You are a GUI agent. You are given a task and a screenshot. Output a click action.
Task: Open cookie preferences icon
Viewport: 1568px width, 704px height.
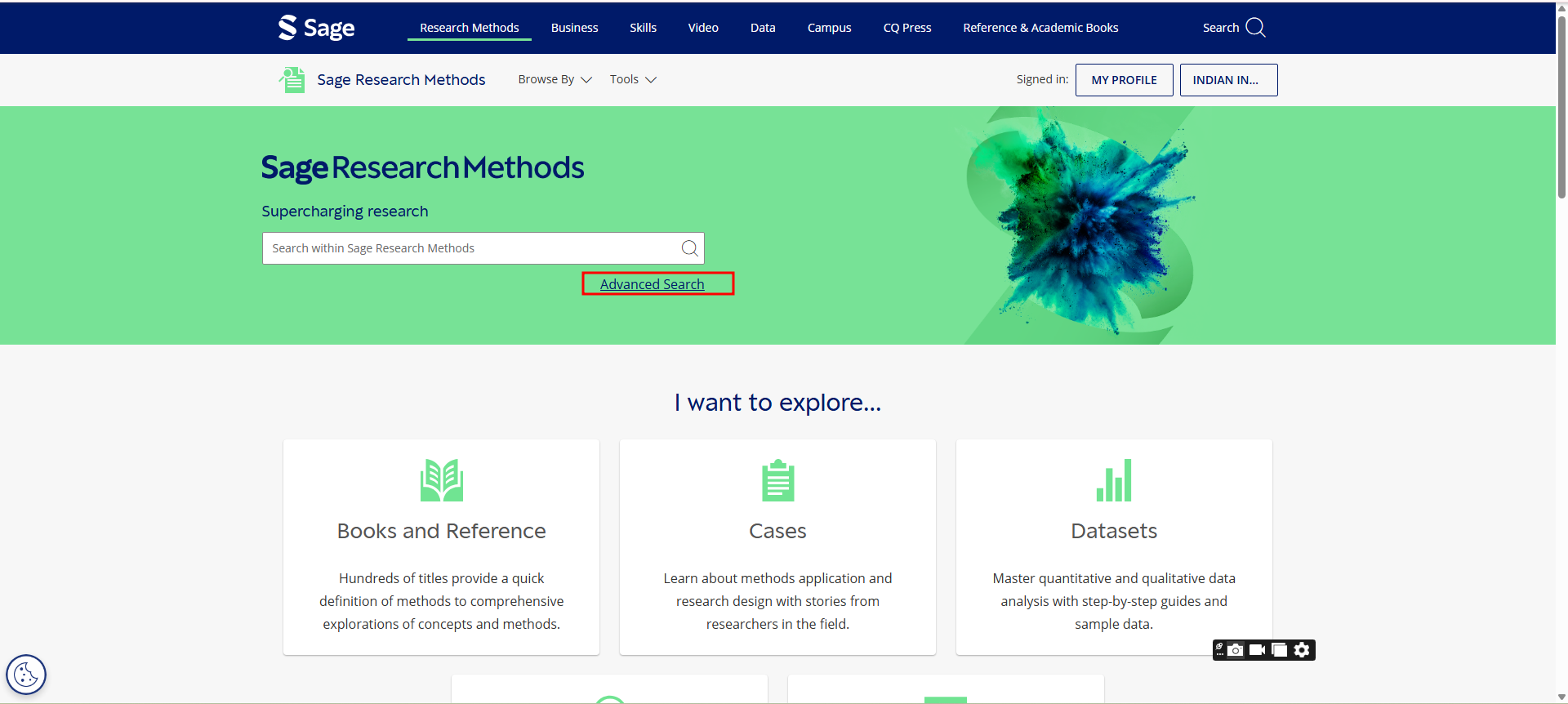(26, 675)
